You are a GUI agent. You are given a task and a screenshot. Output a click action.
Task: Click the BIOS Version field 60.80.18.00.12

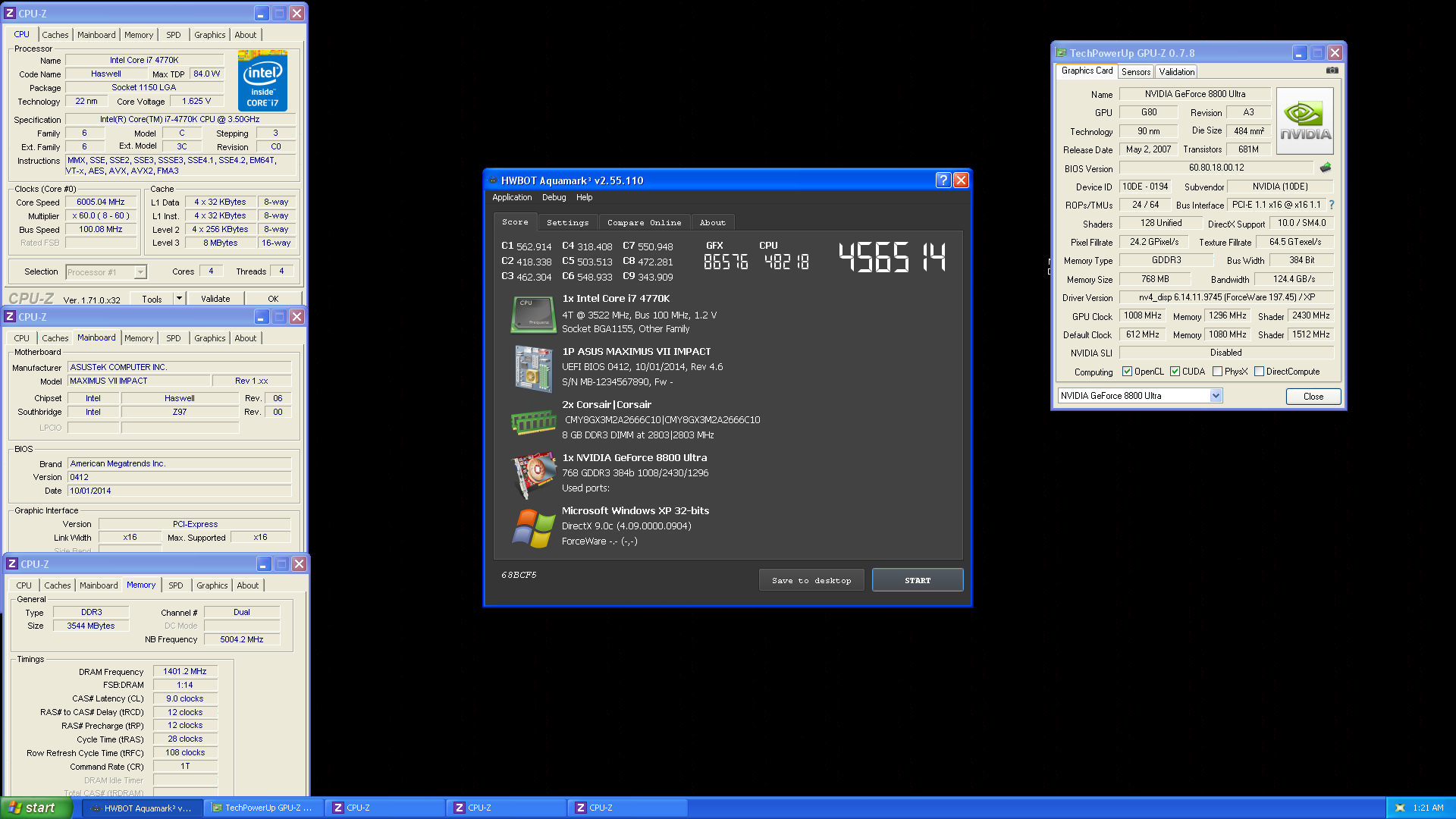pyautogui.click(x=1216, y=168)
